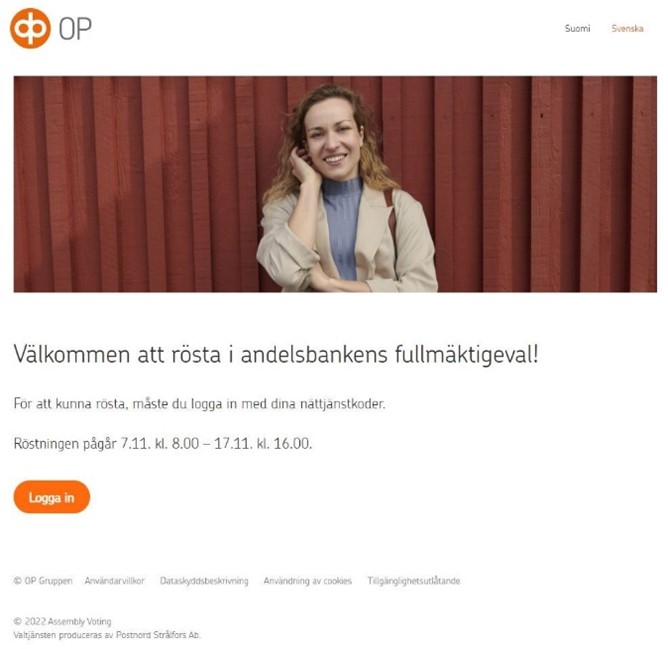This screenshot has height=649, width=668.
Task: Click the © 2022 Assembly Voting text
Action: click(x=62, y=621)
